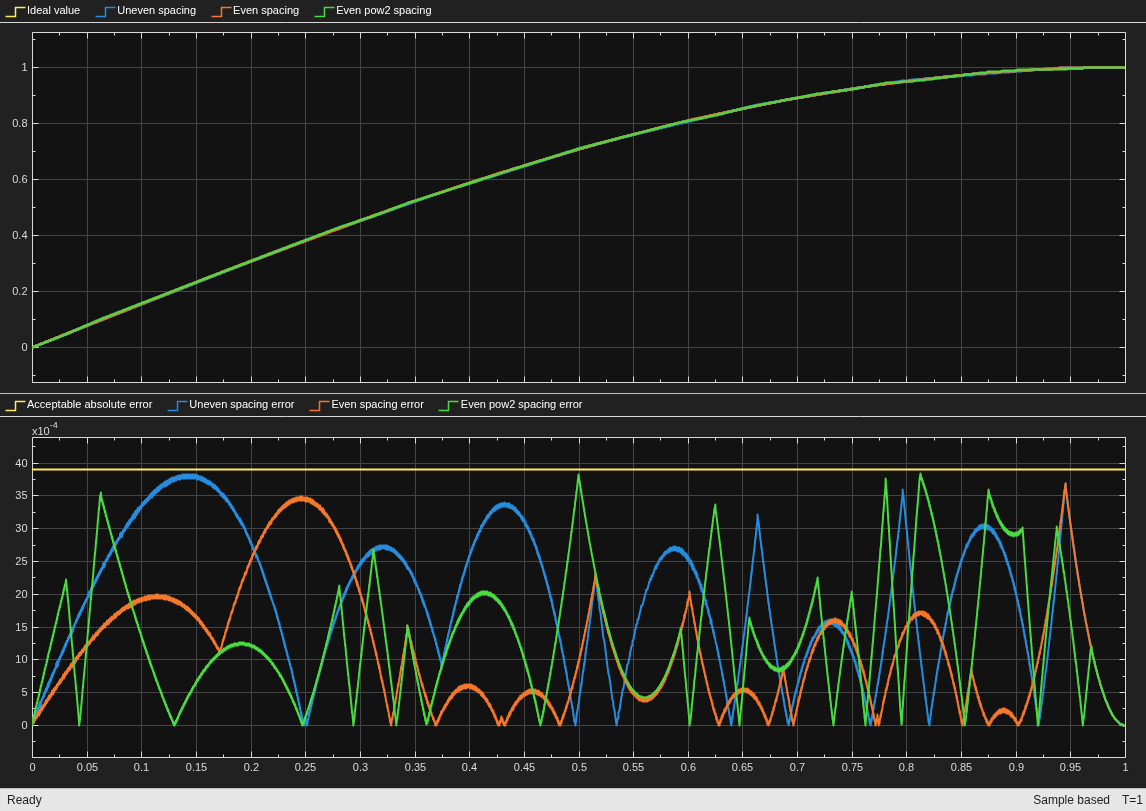Click the Ready status text

(x=24, y=800)
